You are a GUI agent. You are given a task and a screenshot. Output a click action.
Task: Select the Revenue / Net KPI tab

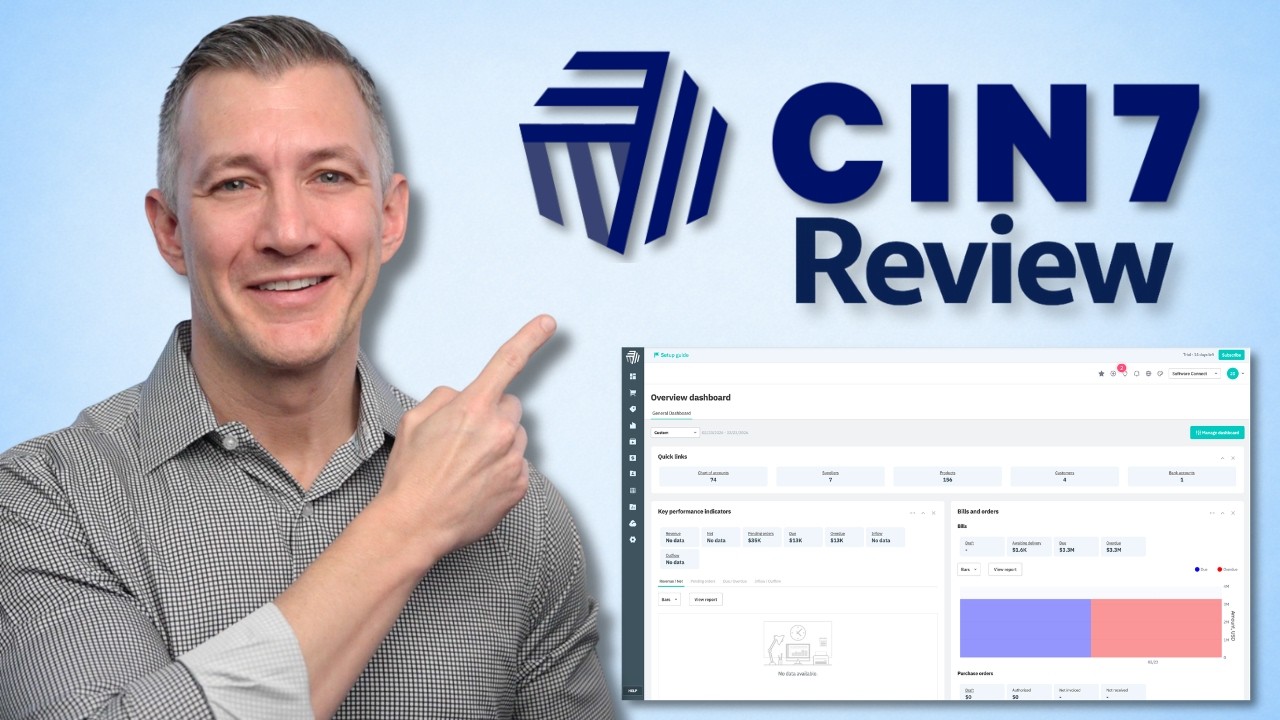[671, 581]
